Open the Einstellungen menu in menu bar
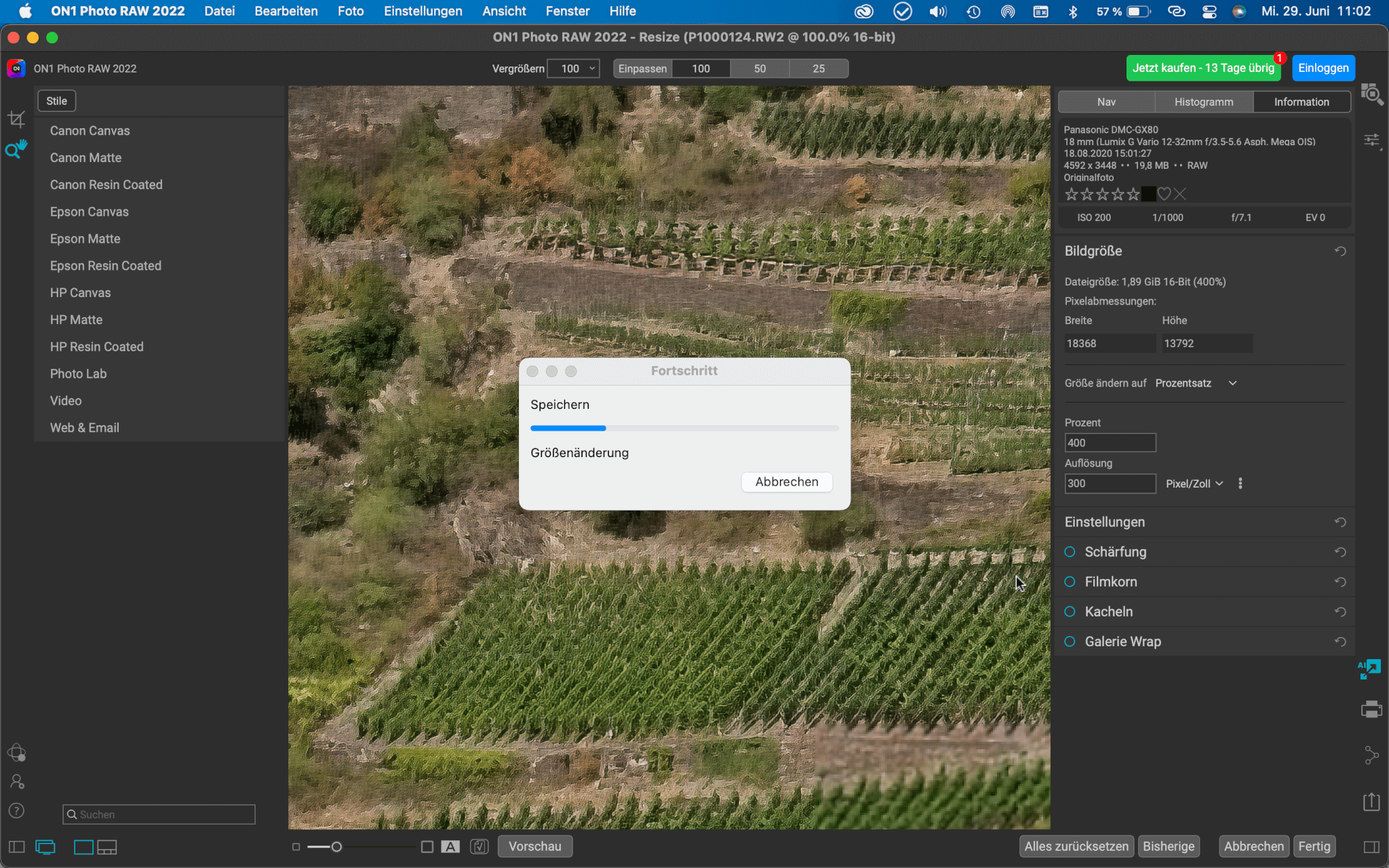This screenshot has height=868, width=1389. [423, 11]
